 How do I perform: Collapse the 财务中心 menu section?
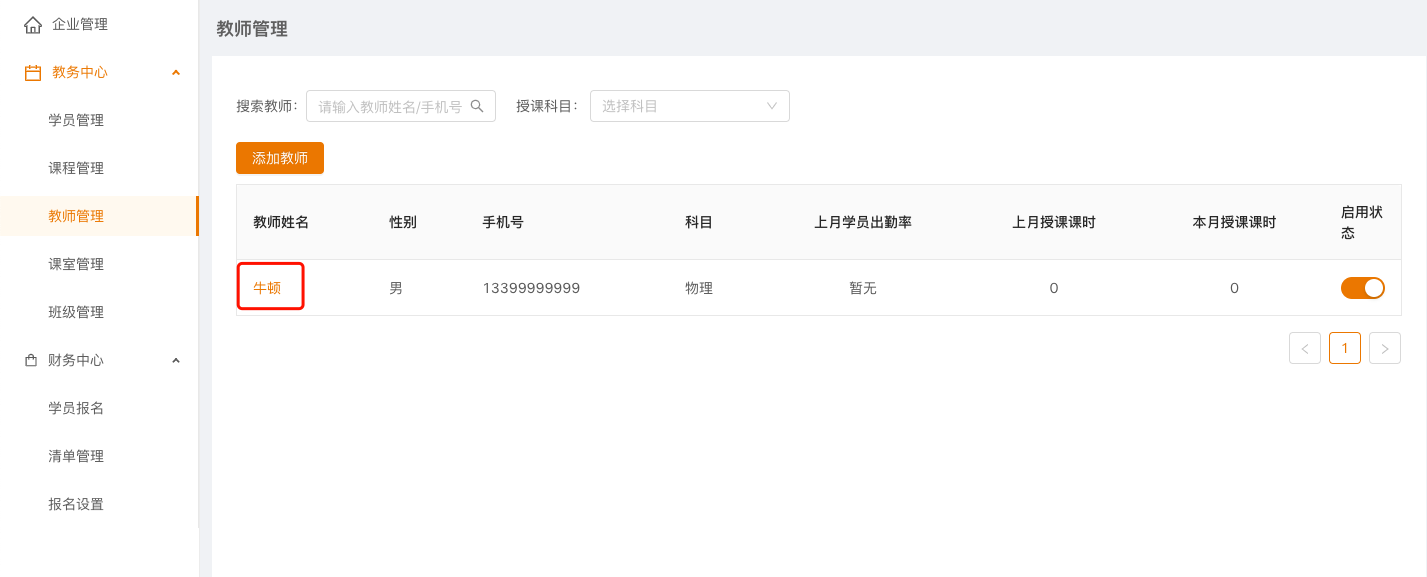[x=176, y=360]
